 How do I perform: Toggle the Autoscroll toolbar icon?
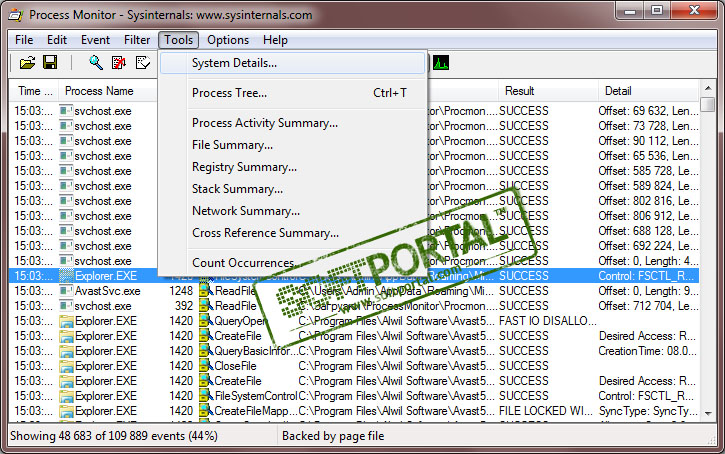(x=119, y=62)
